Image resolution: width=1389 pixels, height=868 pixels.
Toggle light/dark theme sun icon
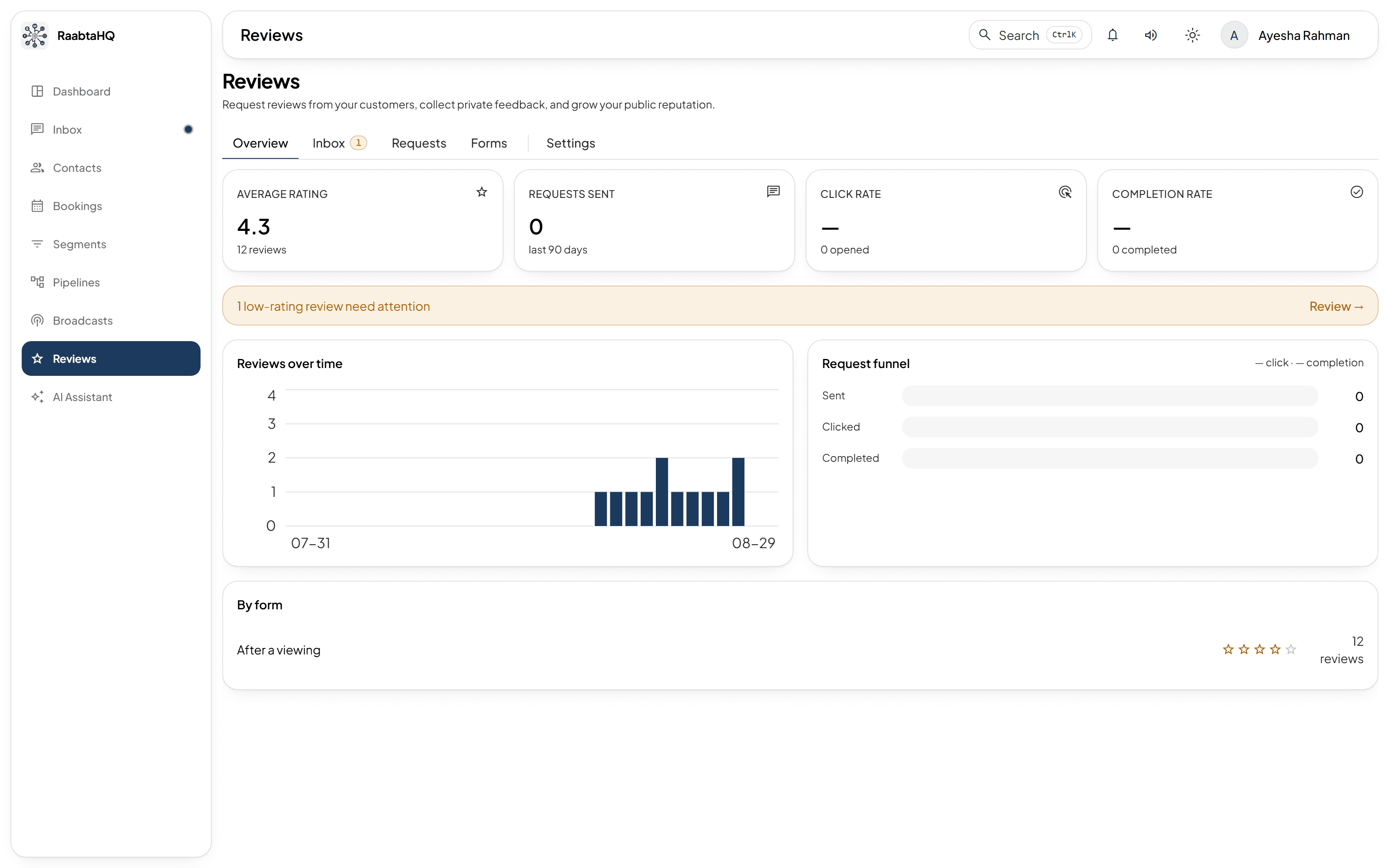click(x=1192, y=36)
